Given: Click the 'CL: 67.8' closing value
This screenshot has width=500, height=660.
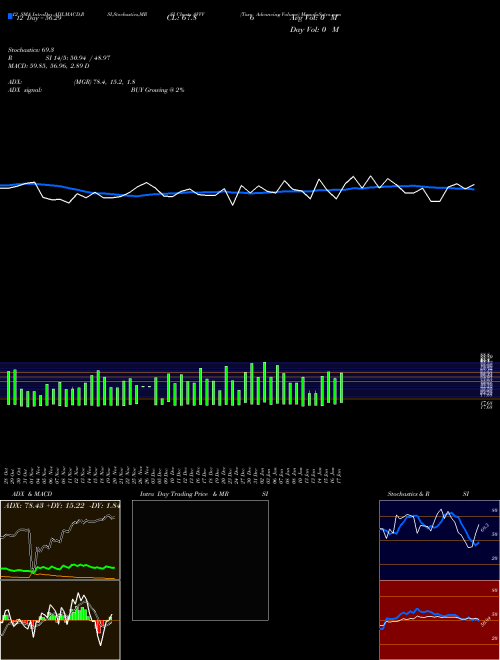Looking at the screenshot, I should point(181,19).
